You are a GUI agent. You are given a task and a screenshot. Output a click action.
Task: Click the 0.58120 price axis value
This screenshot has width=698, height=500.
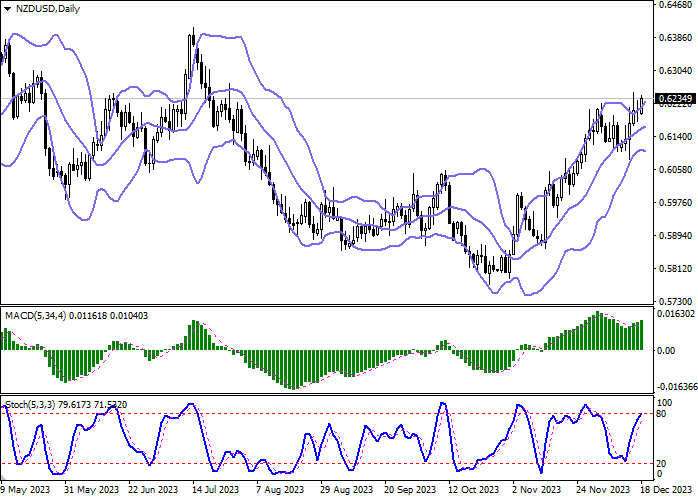click(x=675, y=268)
